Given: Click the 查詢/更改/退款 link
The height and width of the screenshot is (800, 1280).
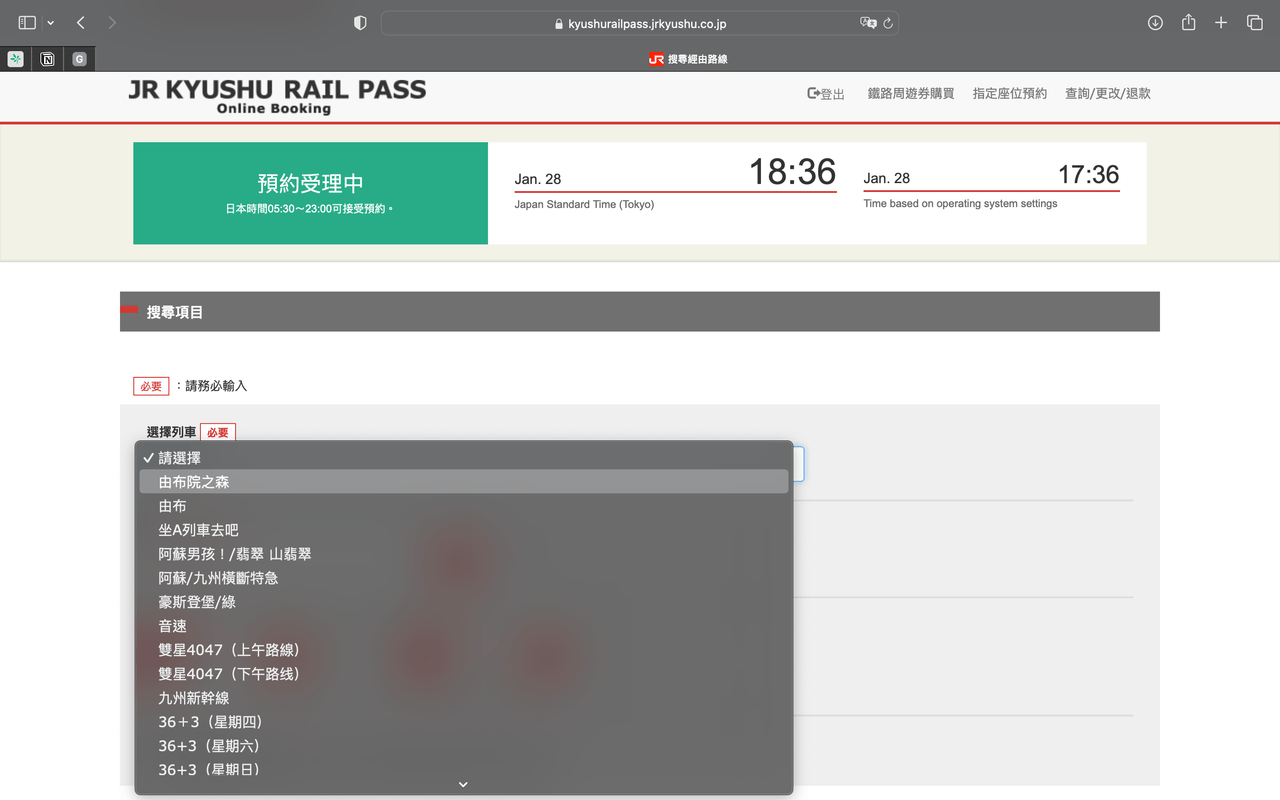Looking at the screenshot, I should [x=1107, y=92].
